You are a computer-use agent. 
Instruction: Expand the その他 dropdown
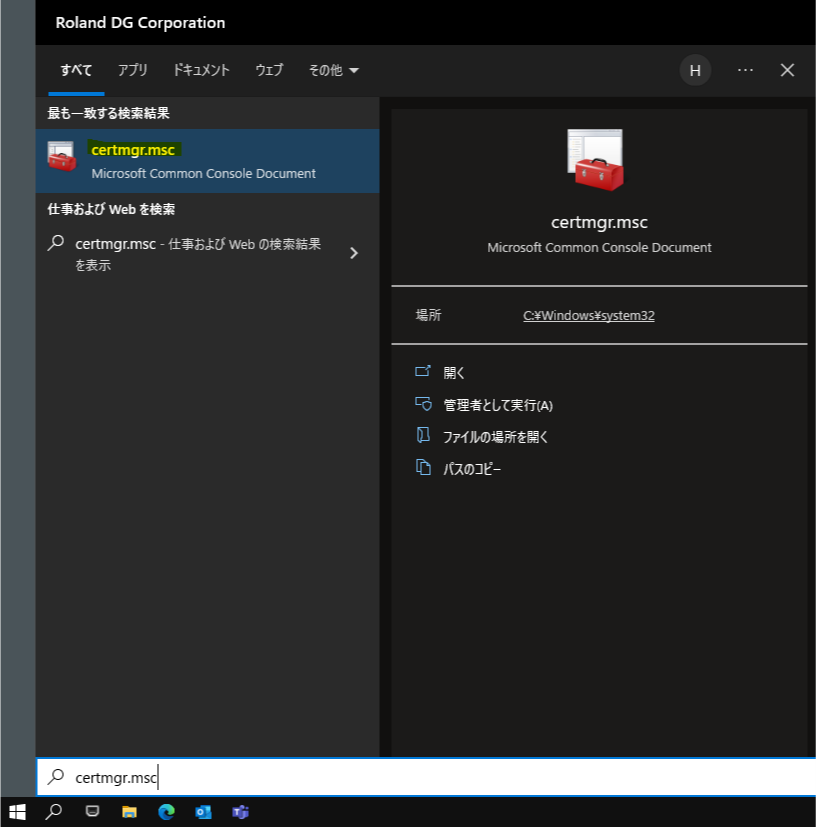[333, 70]
